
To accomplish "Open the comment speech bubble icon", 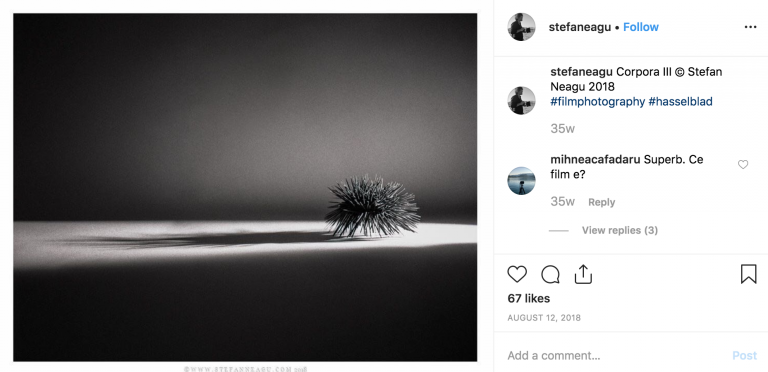I will pyautogui.click(x=550, y=274).
